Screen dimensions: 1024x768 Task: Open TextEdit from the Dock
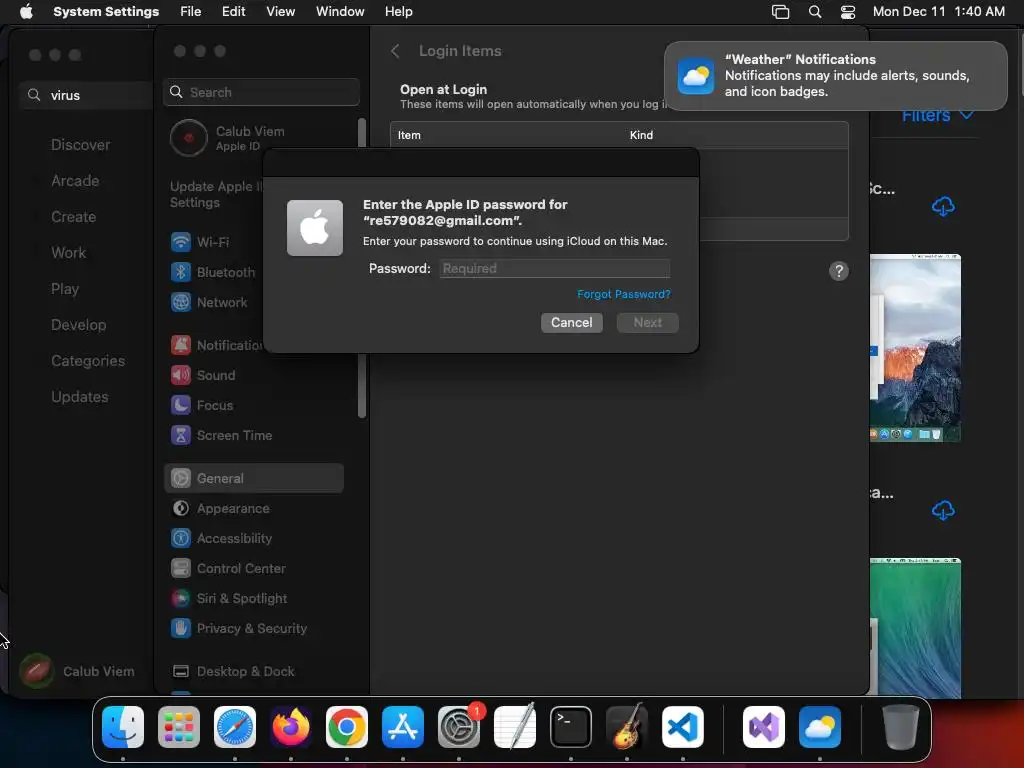[515, 727]
